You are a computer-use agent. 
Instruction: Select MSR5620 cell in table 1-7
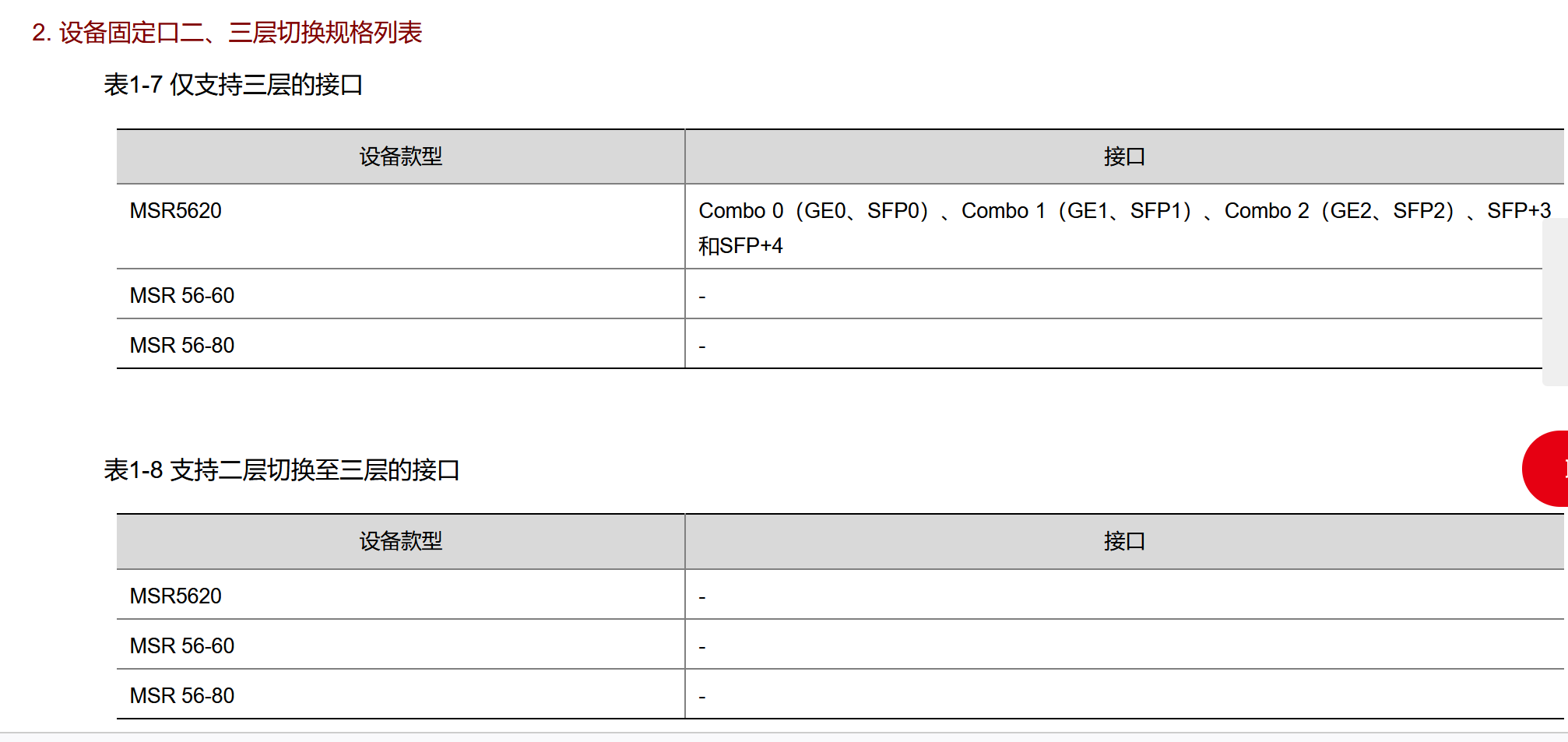176,211
